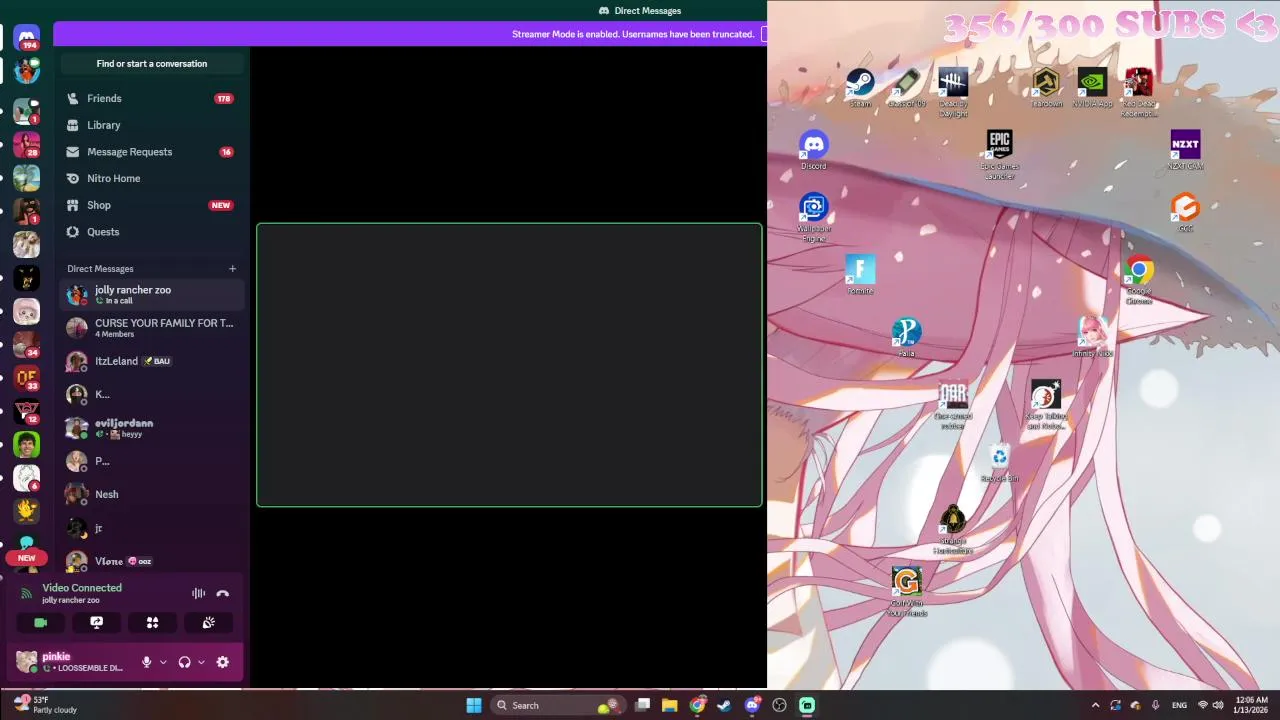Click the Video Connected status text
The height and width of the screenshot is (720, 1280).
click(82, 588)
